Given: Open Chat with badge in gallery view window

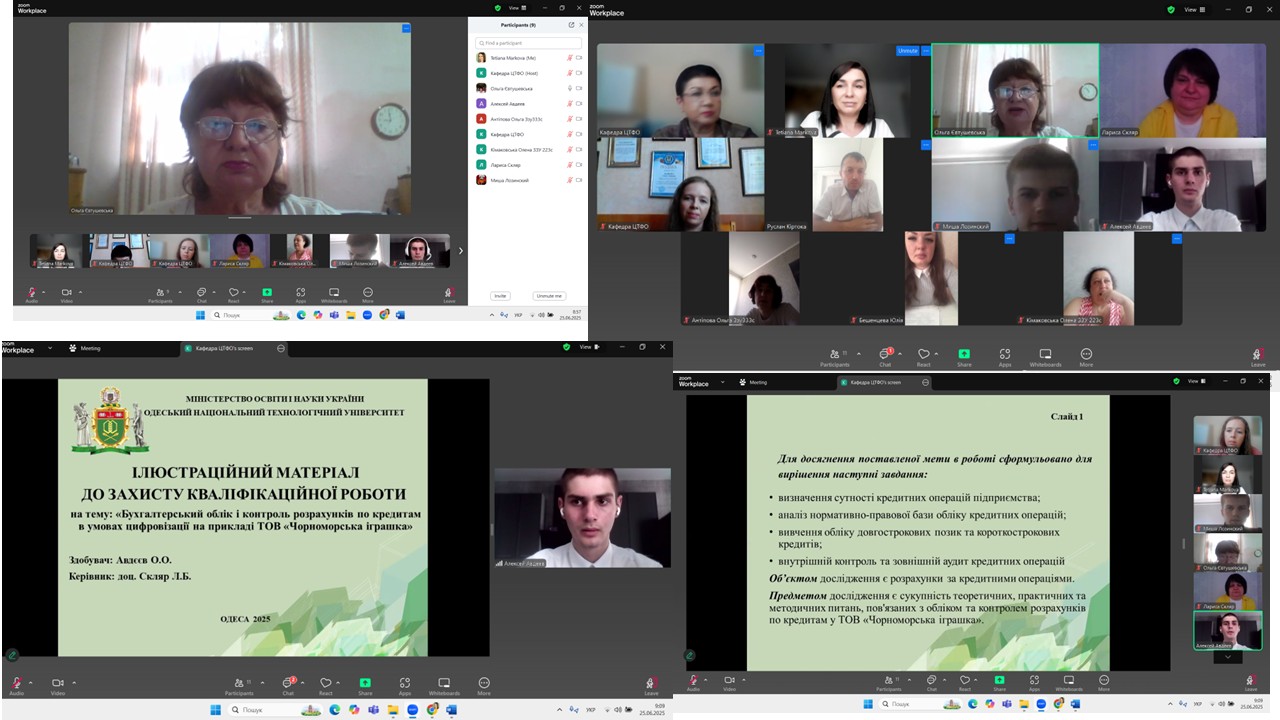Looking at the screenshot, I should click(886, 356).
